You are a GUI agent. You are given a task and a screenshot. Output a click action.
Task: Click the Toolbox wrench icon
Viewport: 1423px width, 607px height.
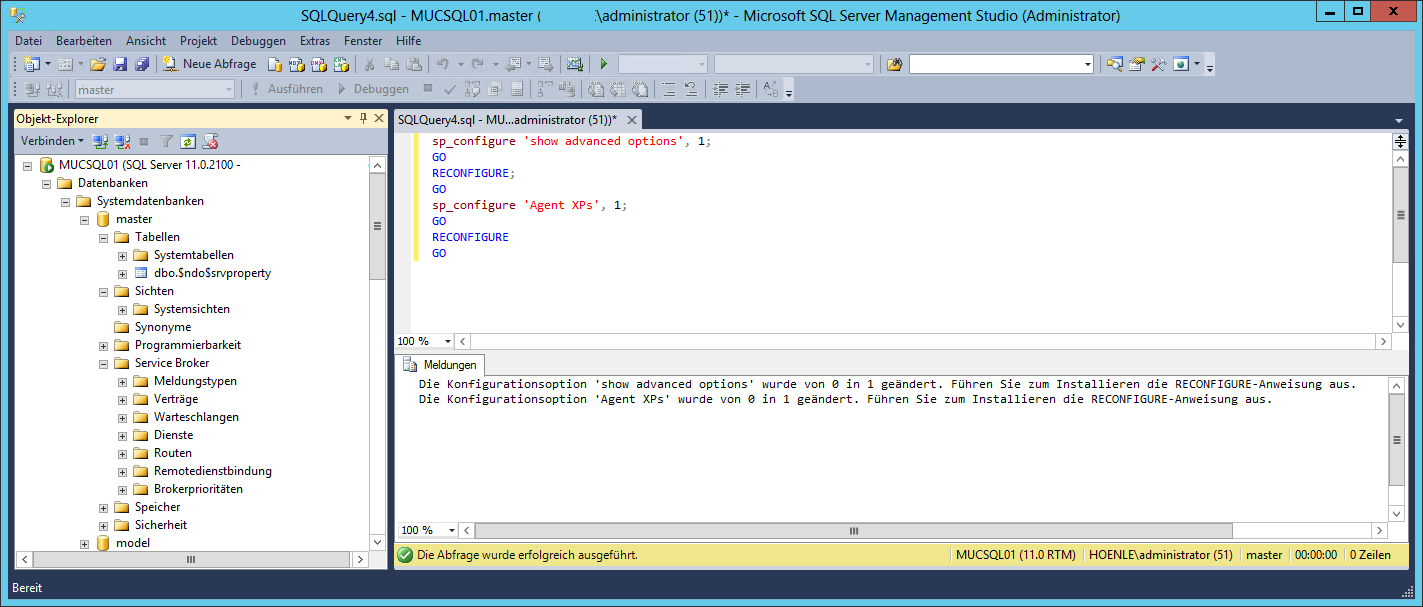[1159, 64]
